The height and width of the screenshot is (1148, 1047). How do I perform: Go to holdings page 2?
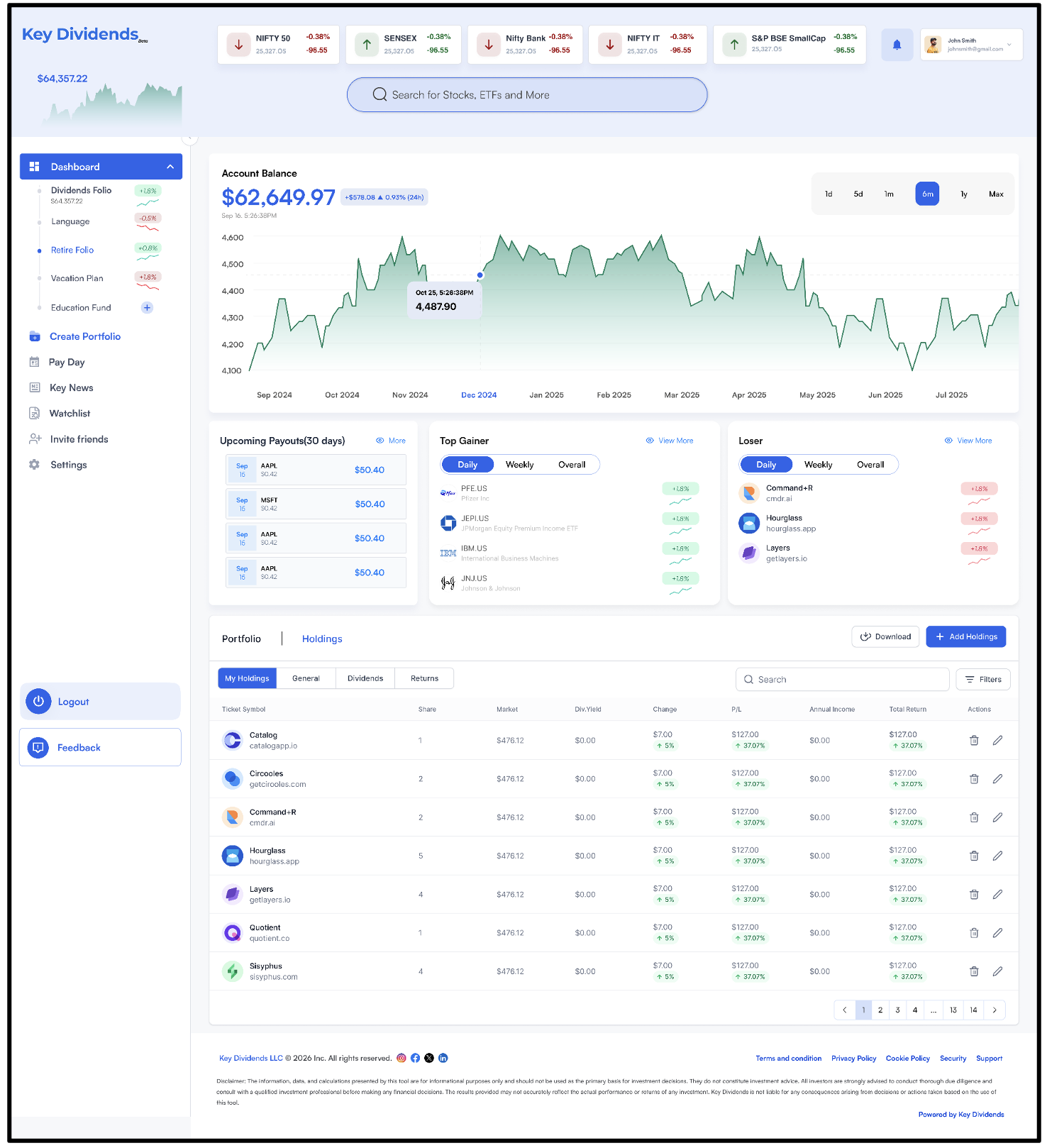point(880,1010)
